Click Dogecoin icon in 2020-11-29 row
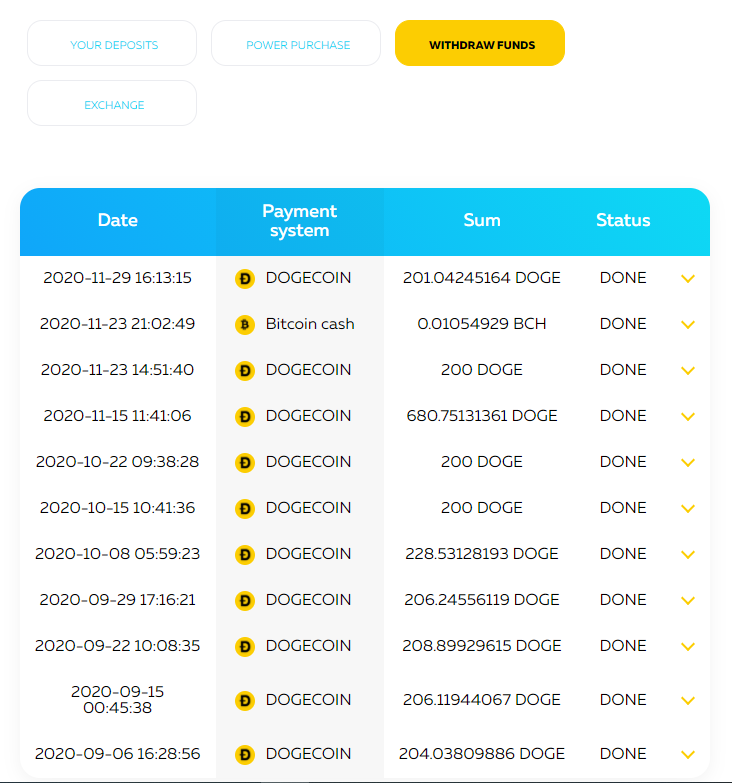The height and width of the screenshot is (783, 732). (x=245, y=279)
